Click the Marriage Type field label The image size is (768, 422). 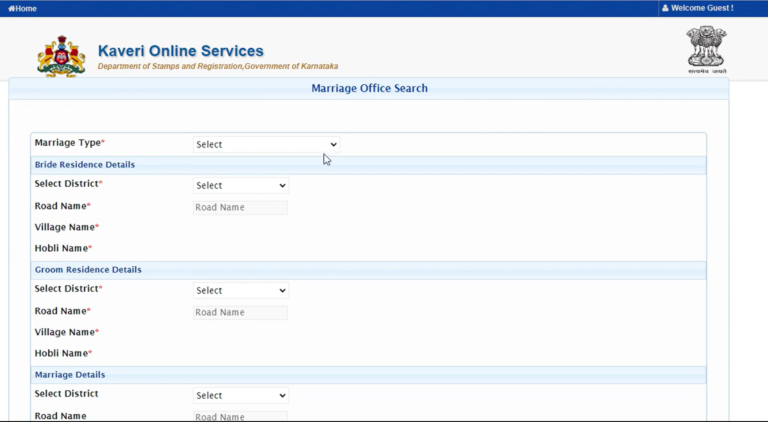69,143
